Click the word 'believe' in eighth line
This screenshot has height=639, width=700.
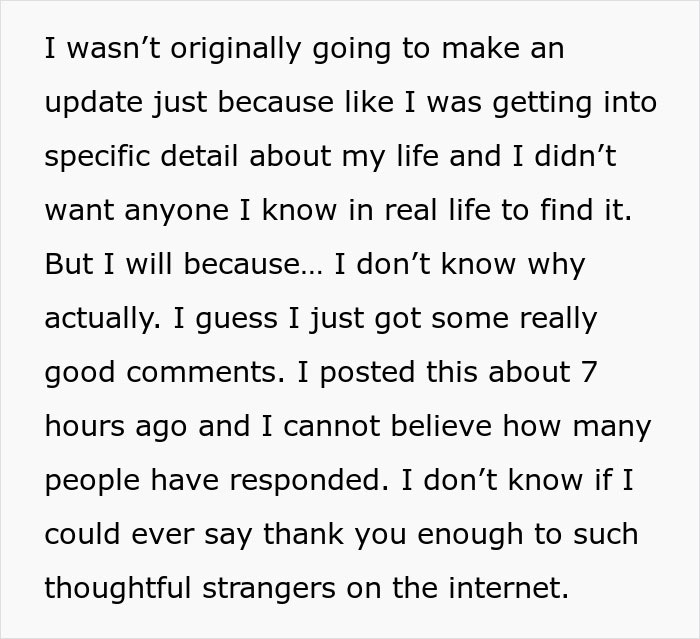[441, 426]
